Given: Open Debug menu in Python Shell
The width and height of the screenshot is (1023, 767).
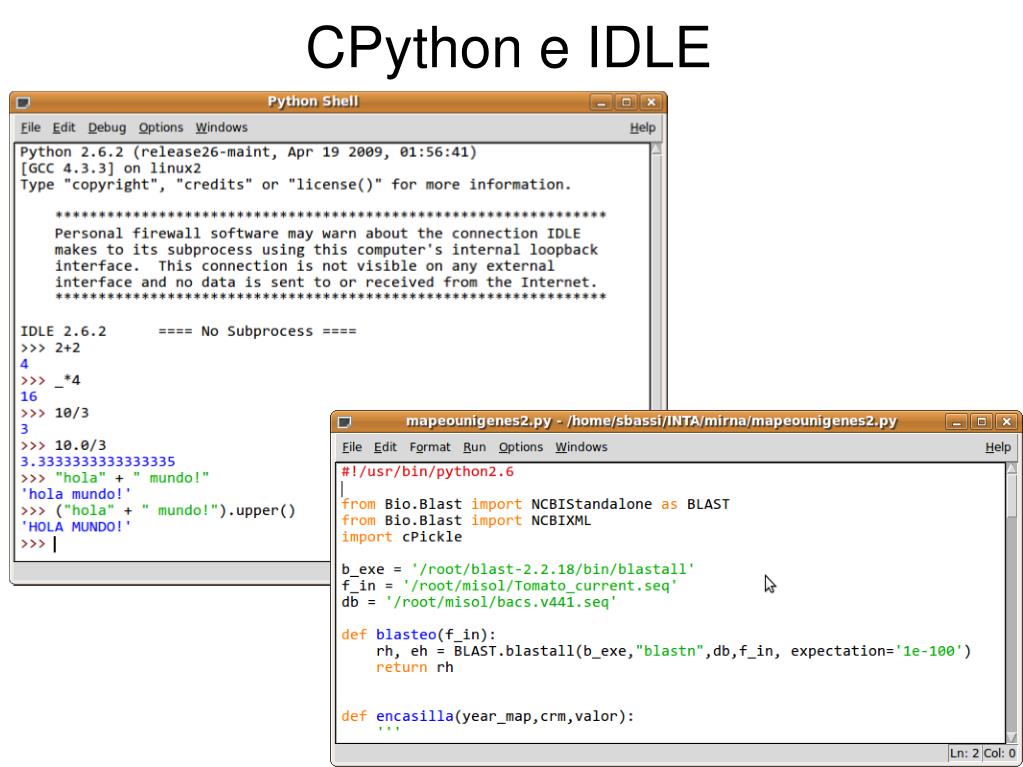Looking at the screenshot, I should coord(107,128).
